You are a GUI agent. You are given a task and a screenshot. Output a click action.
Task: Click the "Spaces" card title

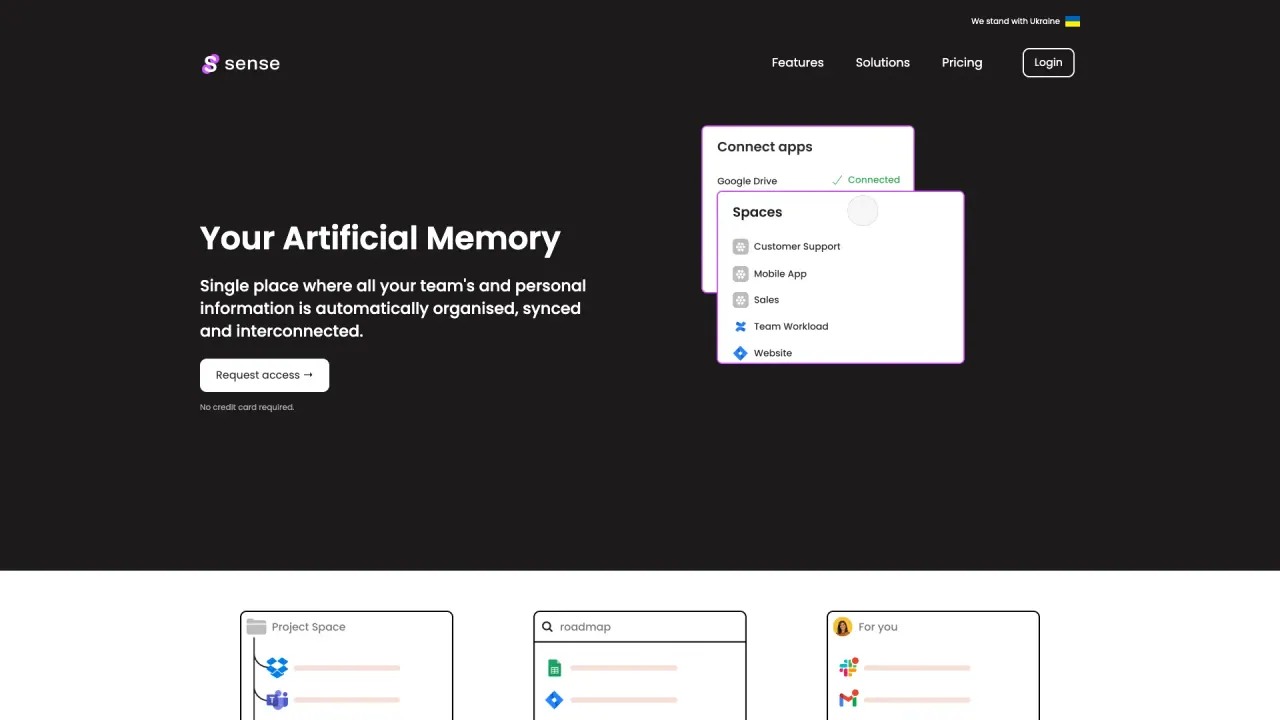(x=757, y=212)
